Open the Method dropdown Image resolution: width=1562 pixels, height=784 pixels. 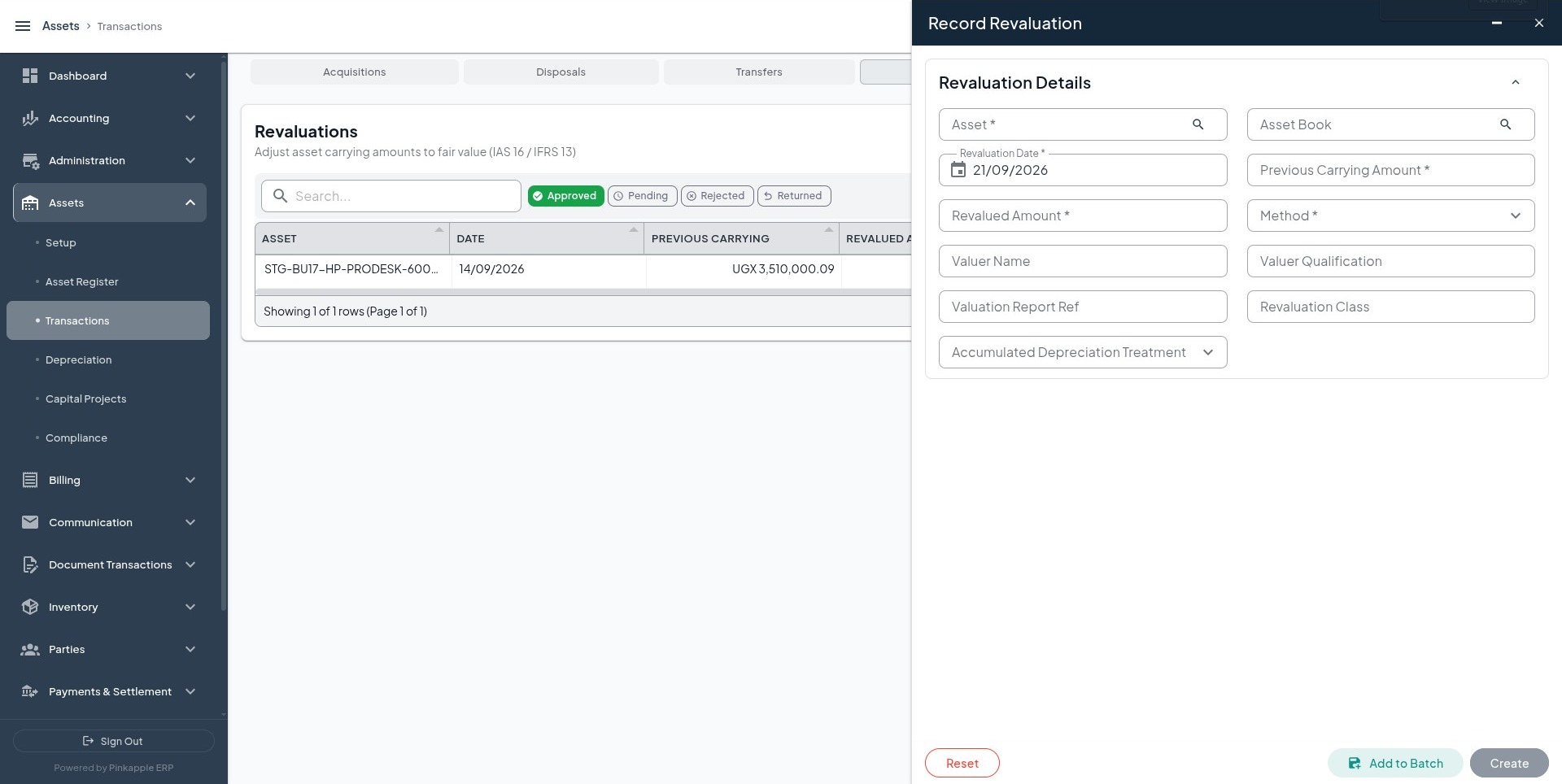coord(1390,216)
